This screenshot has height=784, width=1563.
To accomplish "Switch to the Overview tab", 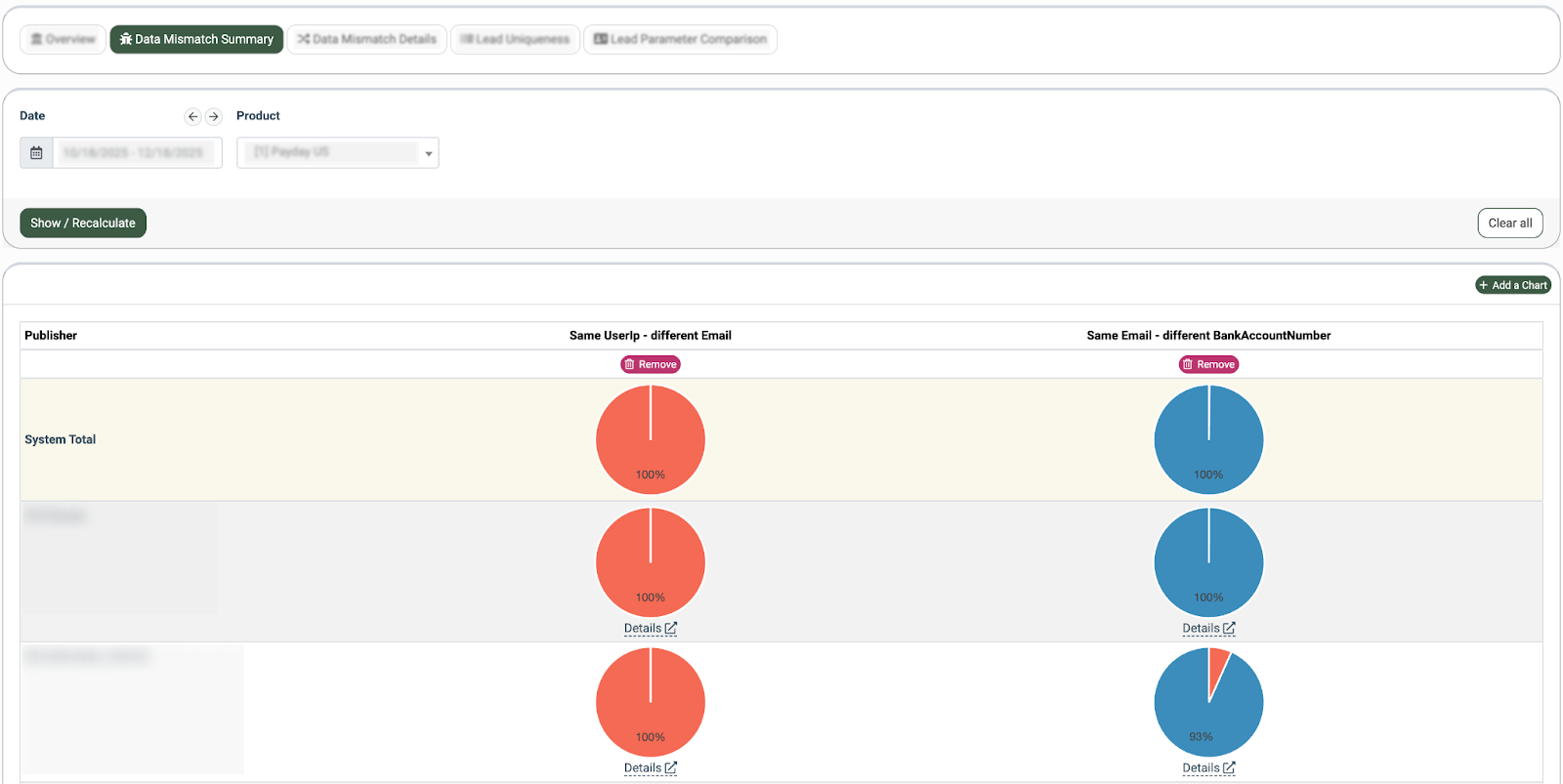I will pos(63,39).
